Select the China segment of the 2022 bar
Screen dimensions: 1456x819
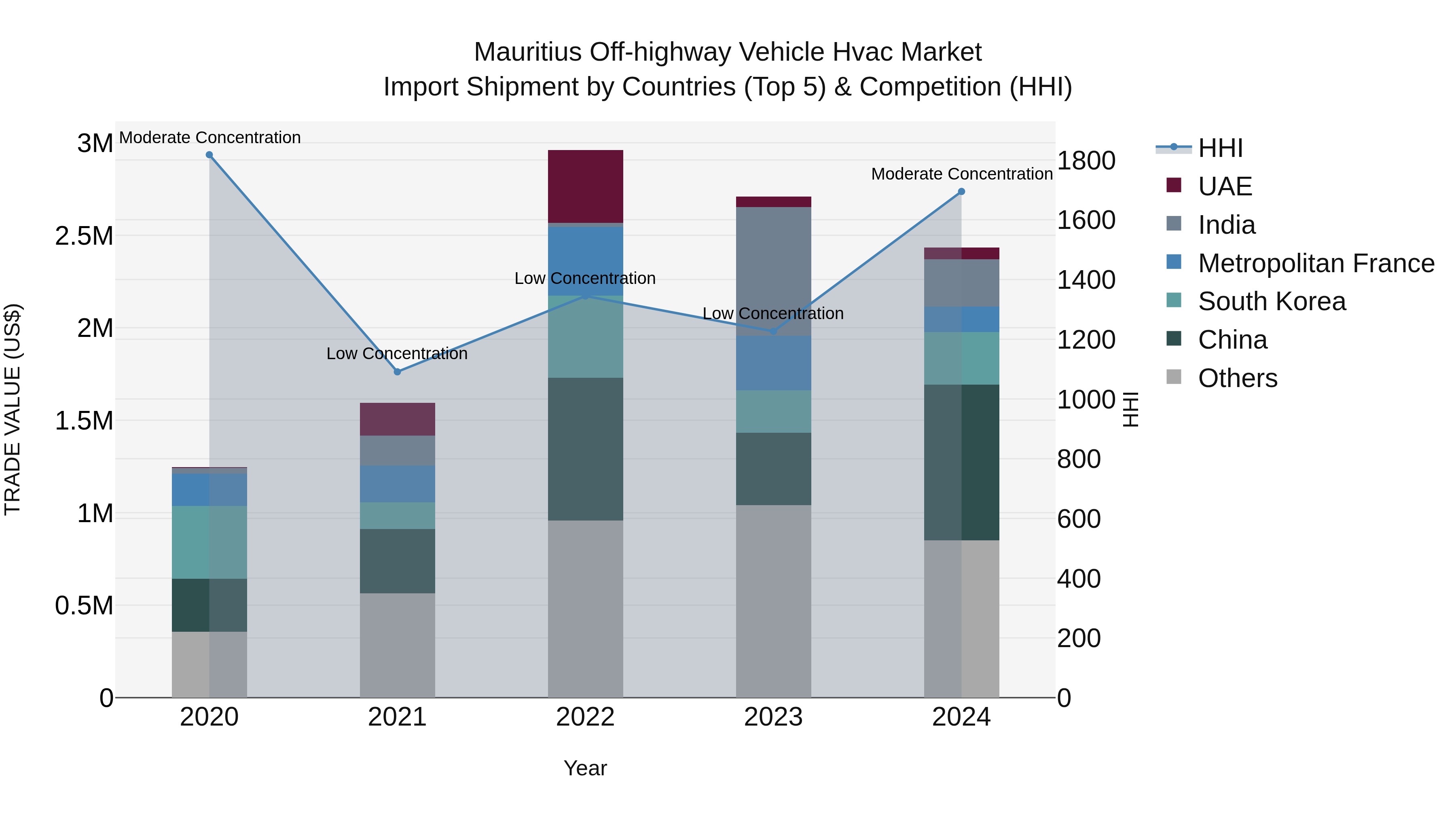coord(586,449)
